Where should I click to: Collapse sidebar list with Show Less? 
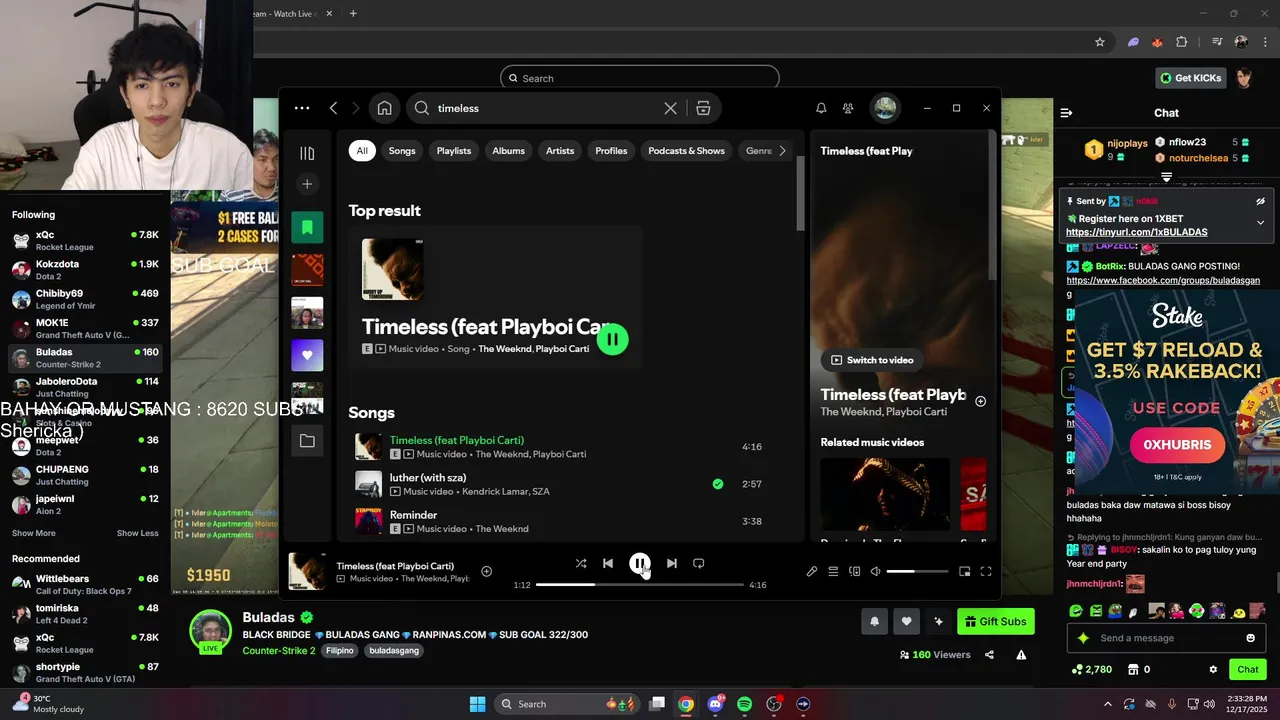click(x=137, y=533)
